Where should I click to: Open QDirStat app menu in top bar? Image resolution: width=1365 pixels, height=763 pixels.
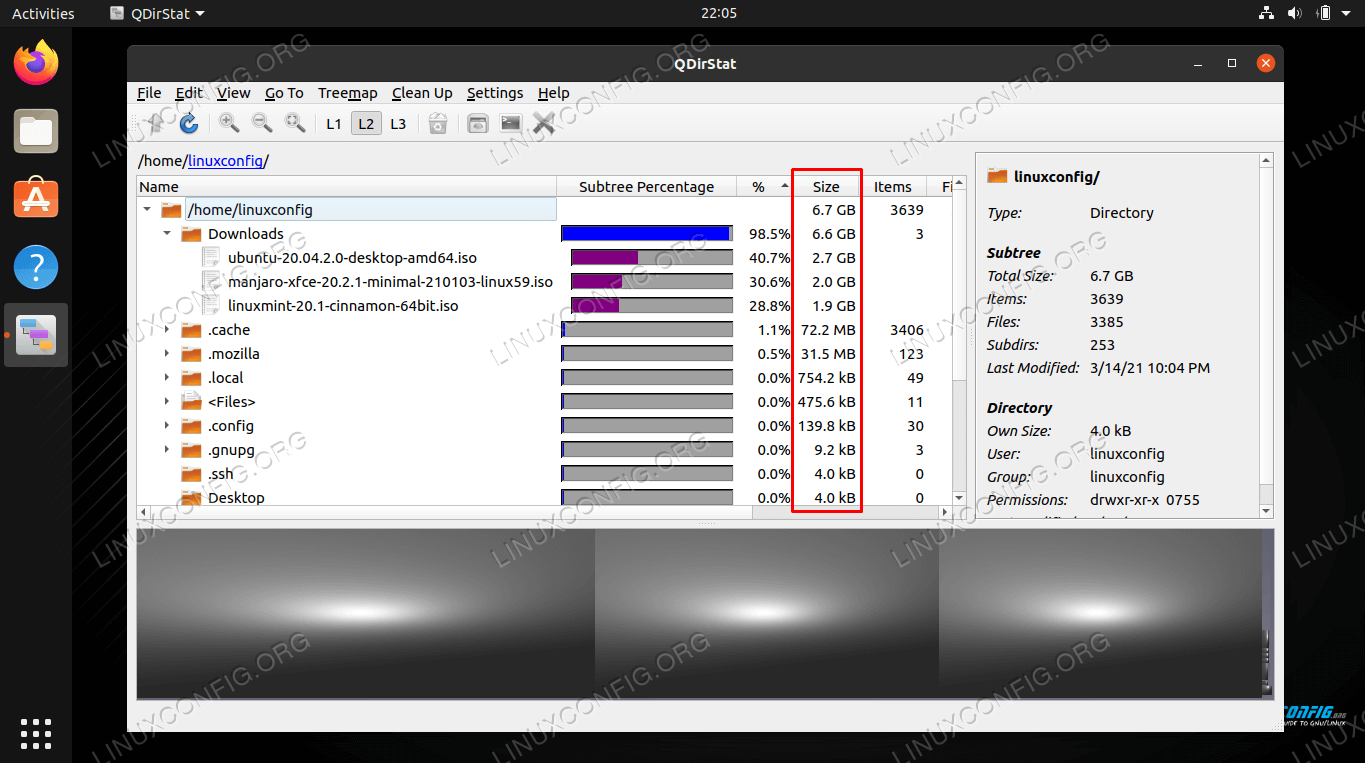pyautogui.click(x=157, y=13)
